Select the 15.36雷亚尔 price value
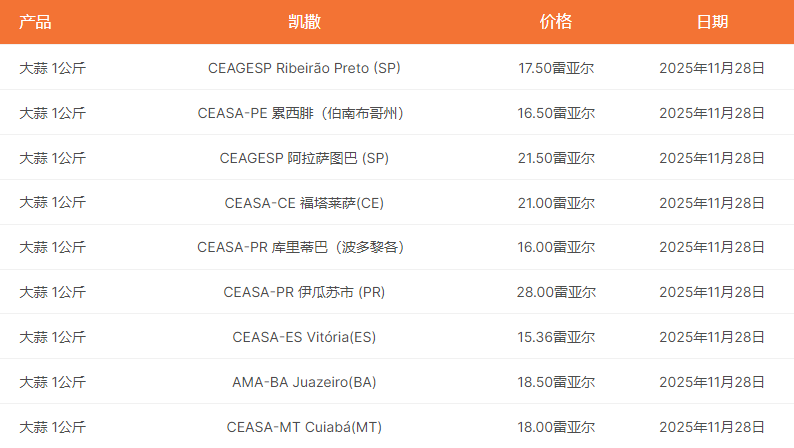 556,337
